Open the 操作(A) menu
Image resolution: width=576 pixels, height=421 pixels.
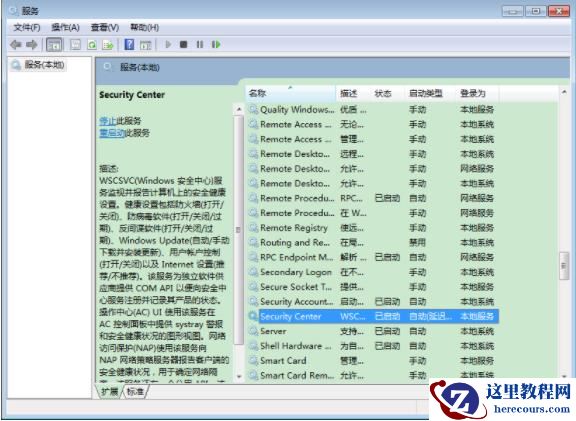pos(65,27)
